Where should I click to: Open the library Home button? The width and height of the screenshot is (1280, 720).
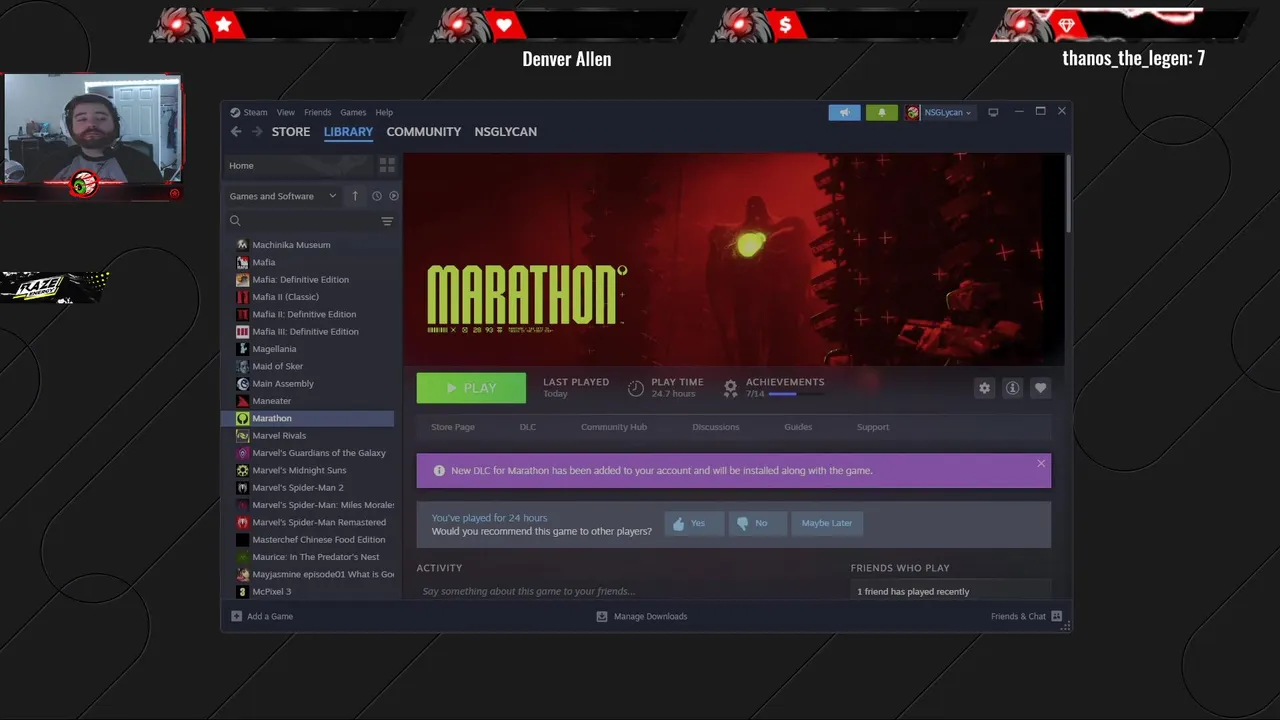300,165
